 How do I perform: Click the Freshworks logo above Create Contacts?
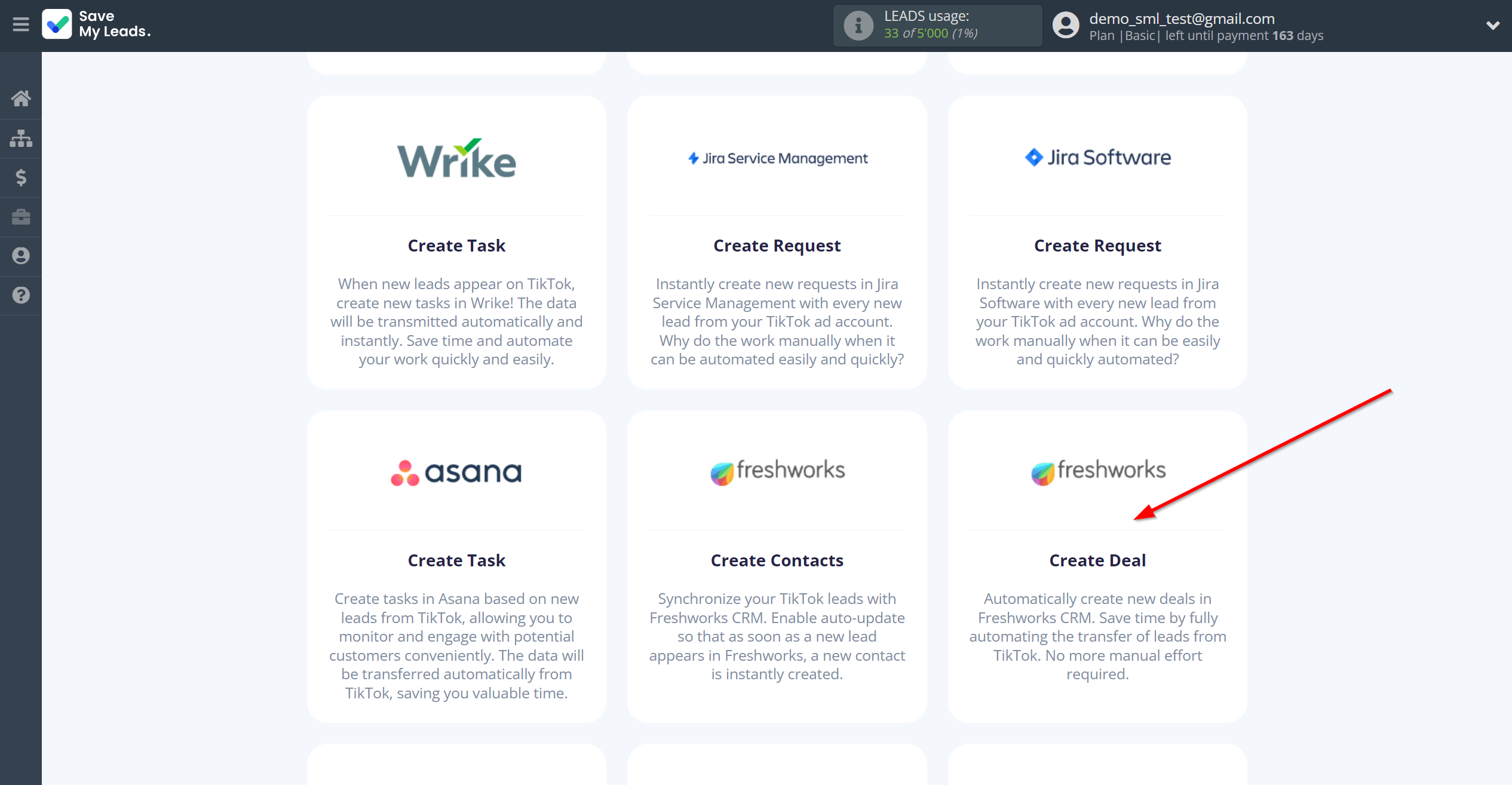777,471
